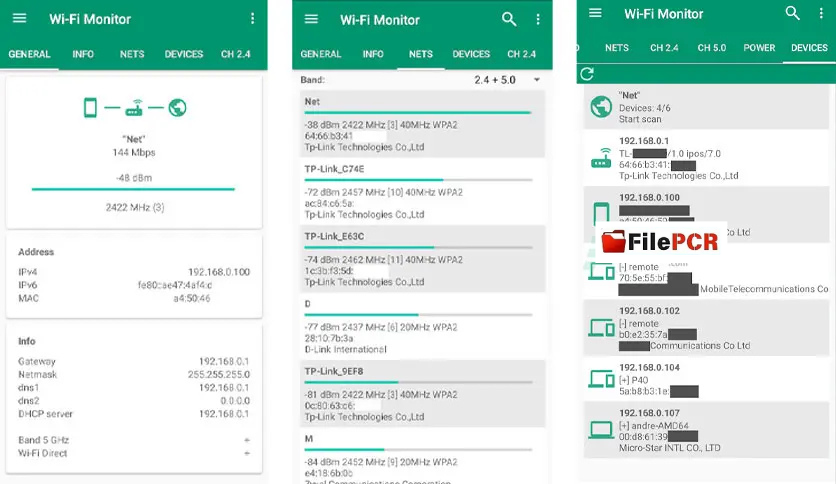Select DEVICES tab in right screen
This screenshot has width=836, height=484.
coord(809,47)
